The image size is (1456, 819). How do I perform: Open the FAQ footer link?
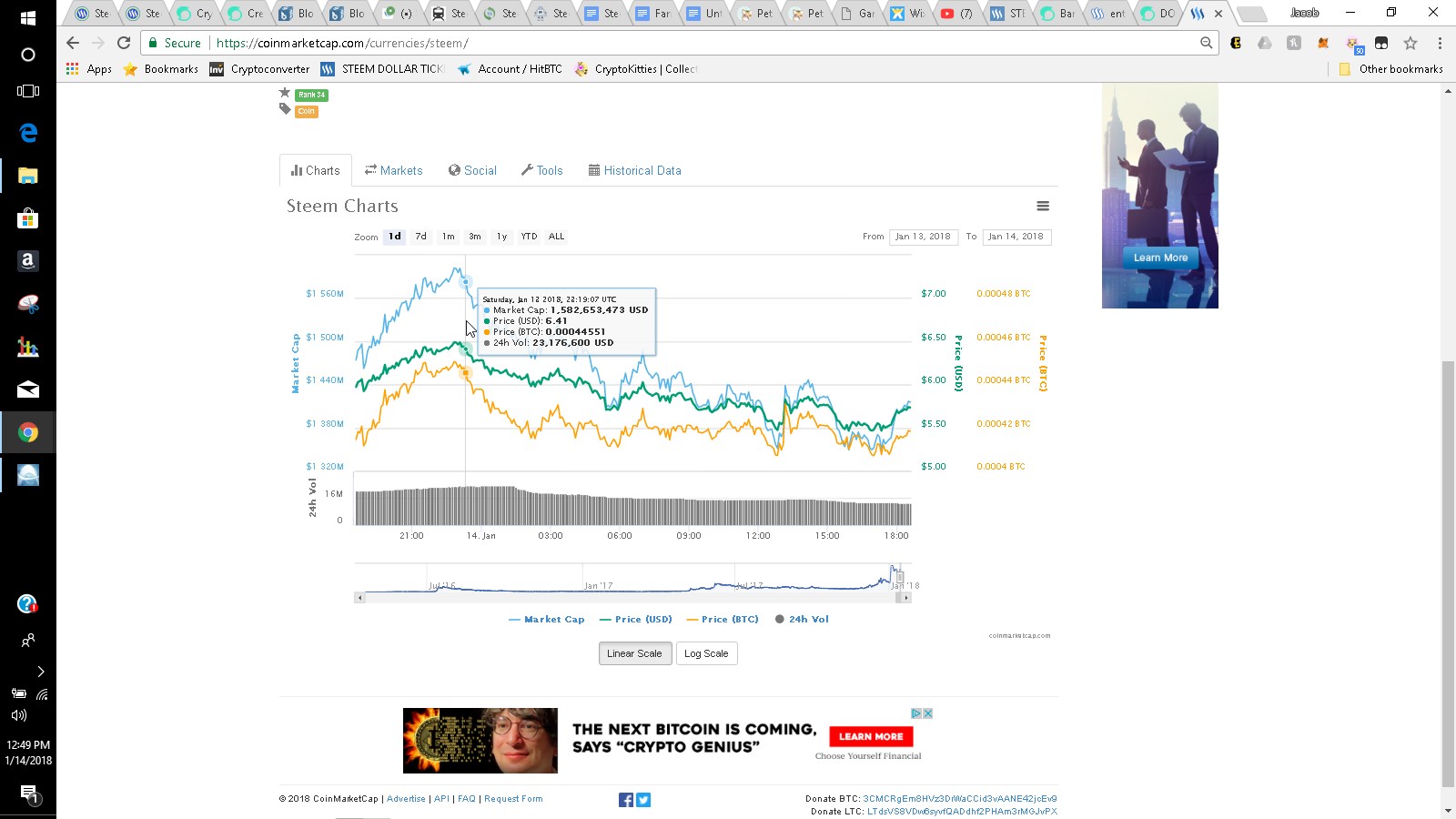467,799
